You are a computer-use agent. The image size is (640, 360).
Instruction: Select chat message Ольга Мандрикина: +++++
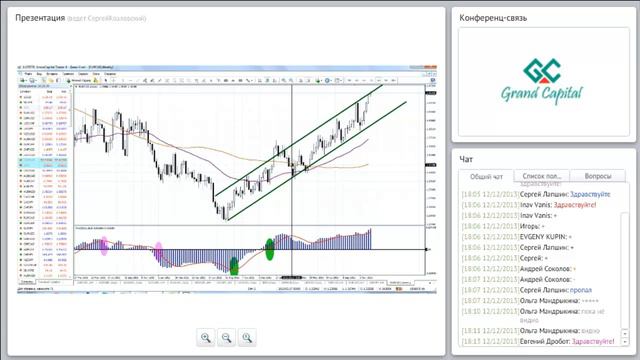point(530,301)
